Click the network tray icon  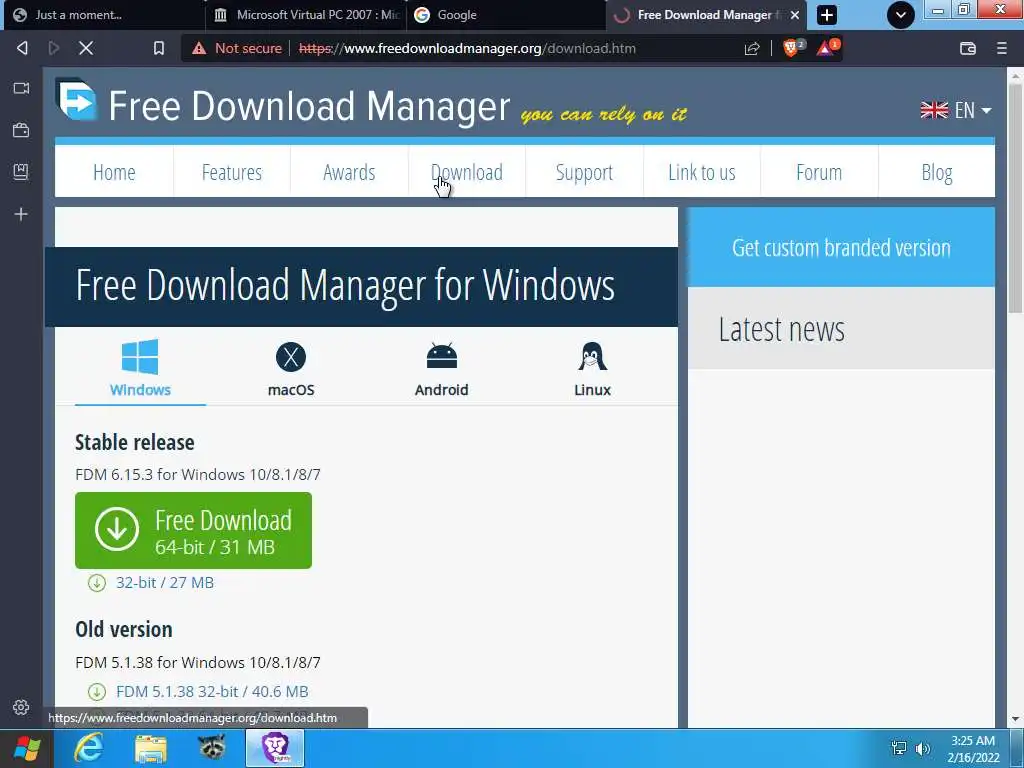pyautogui.click(x=899, y=749)
